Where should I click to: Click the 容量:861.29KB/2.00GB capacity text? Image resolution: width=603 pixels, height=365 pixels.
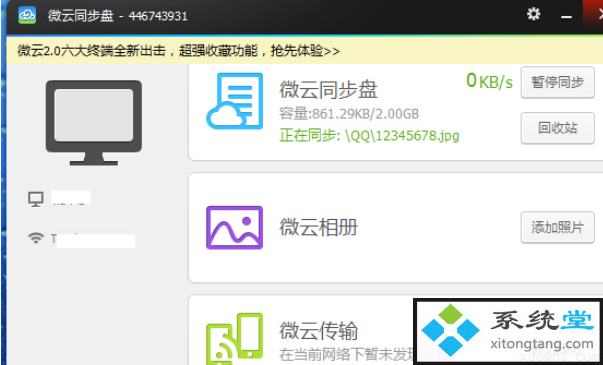point(349,114)
